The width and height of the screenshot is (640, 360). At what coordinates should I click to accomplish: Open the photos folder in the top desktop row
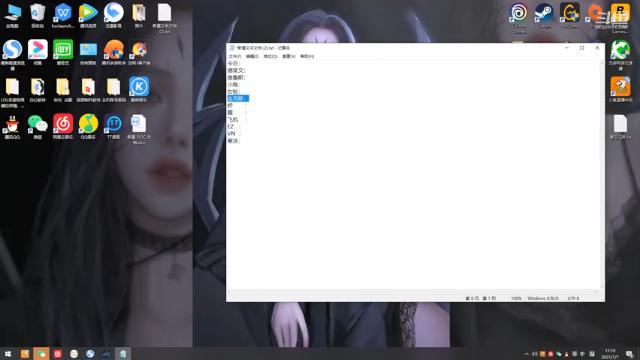[139, 16]
